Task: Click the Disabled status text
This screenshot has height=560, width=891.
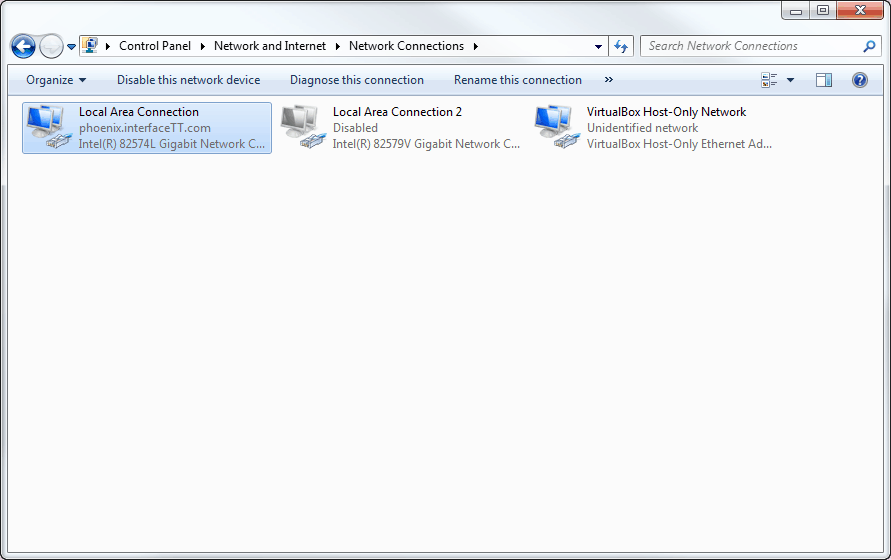Action: pos(355,128)
